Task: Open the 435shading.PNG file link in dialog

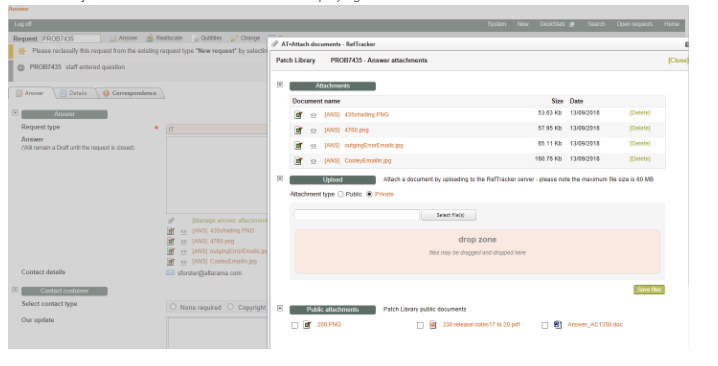Action: pyautogui.click(x=366, y=115)
